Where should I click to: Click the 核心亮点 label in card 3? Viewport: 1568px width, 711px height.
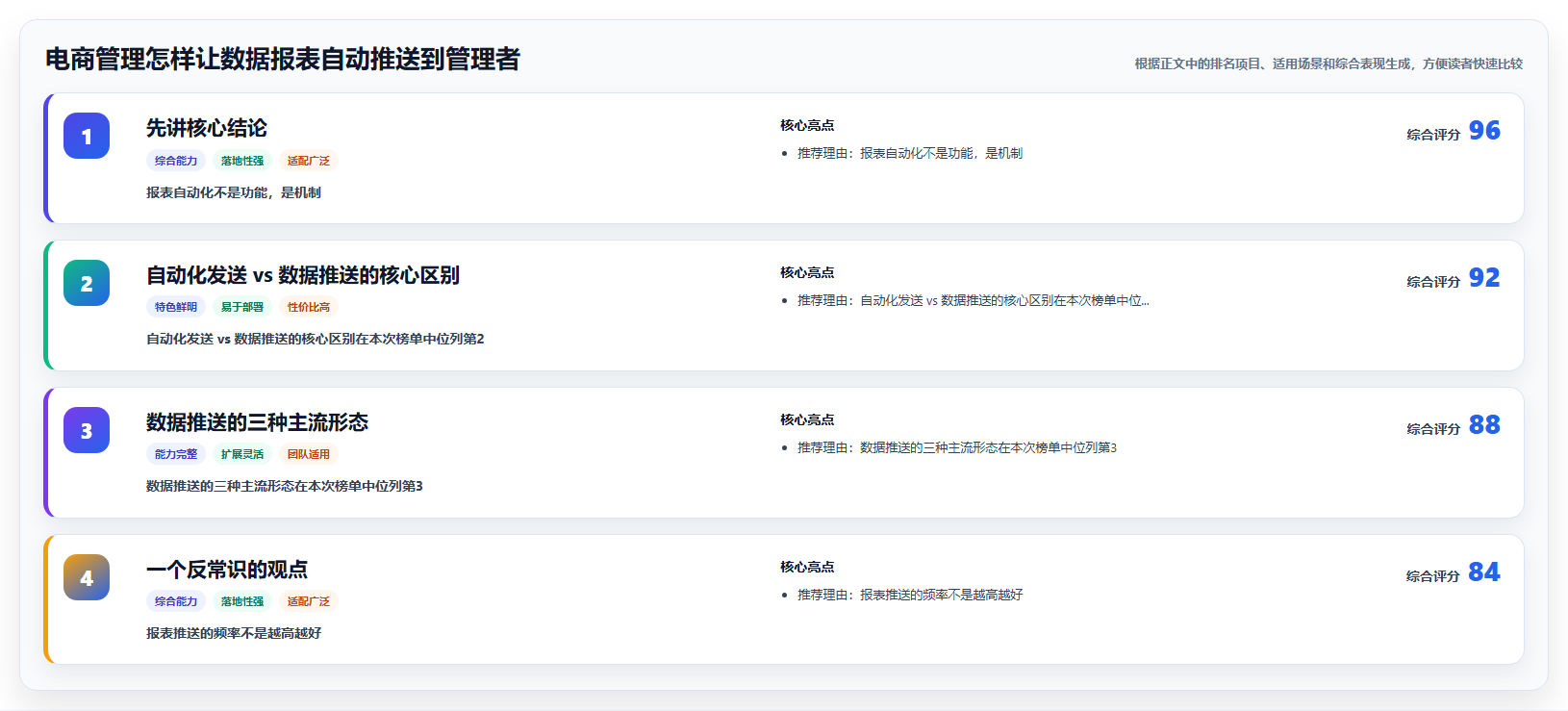[x=807, y=419]
